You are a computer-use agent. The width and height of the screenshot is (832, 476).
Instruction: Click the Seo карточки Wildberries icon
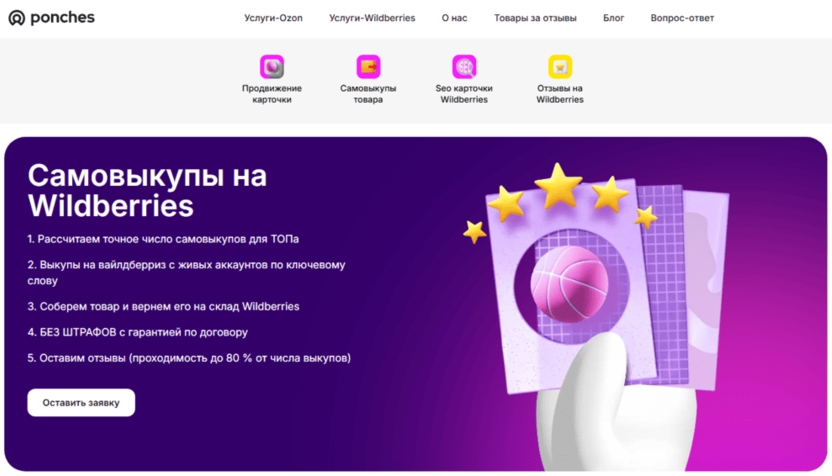pos(464,67)
